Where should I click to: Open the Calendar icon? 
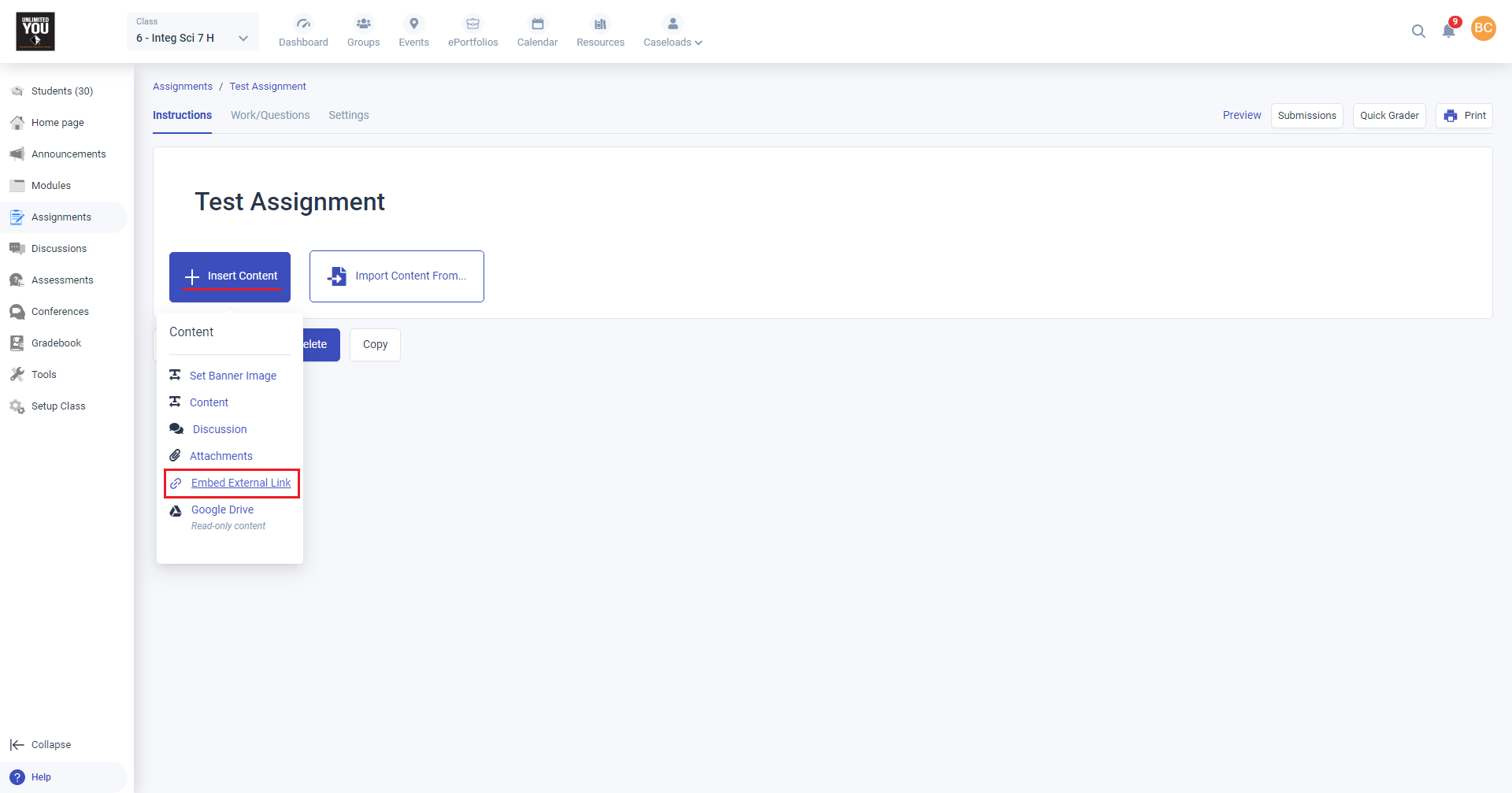(x=537, y=24)
